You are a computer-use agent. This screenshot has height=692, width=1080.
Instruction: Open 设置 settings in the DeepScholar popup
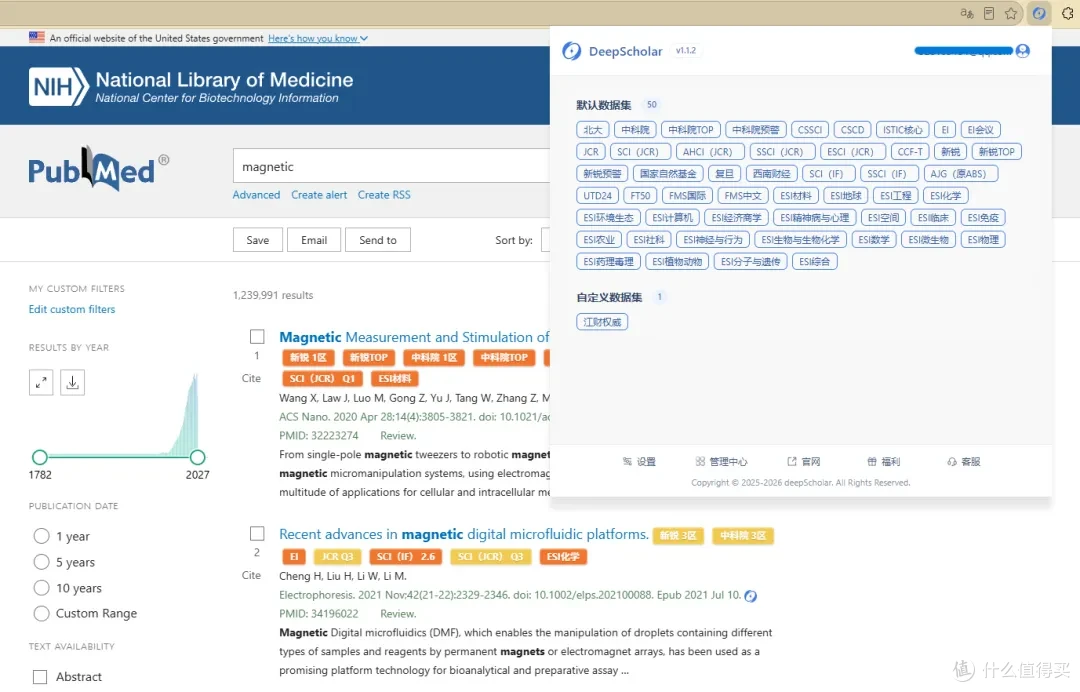(x=639, y=461)
